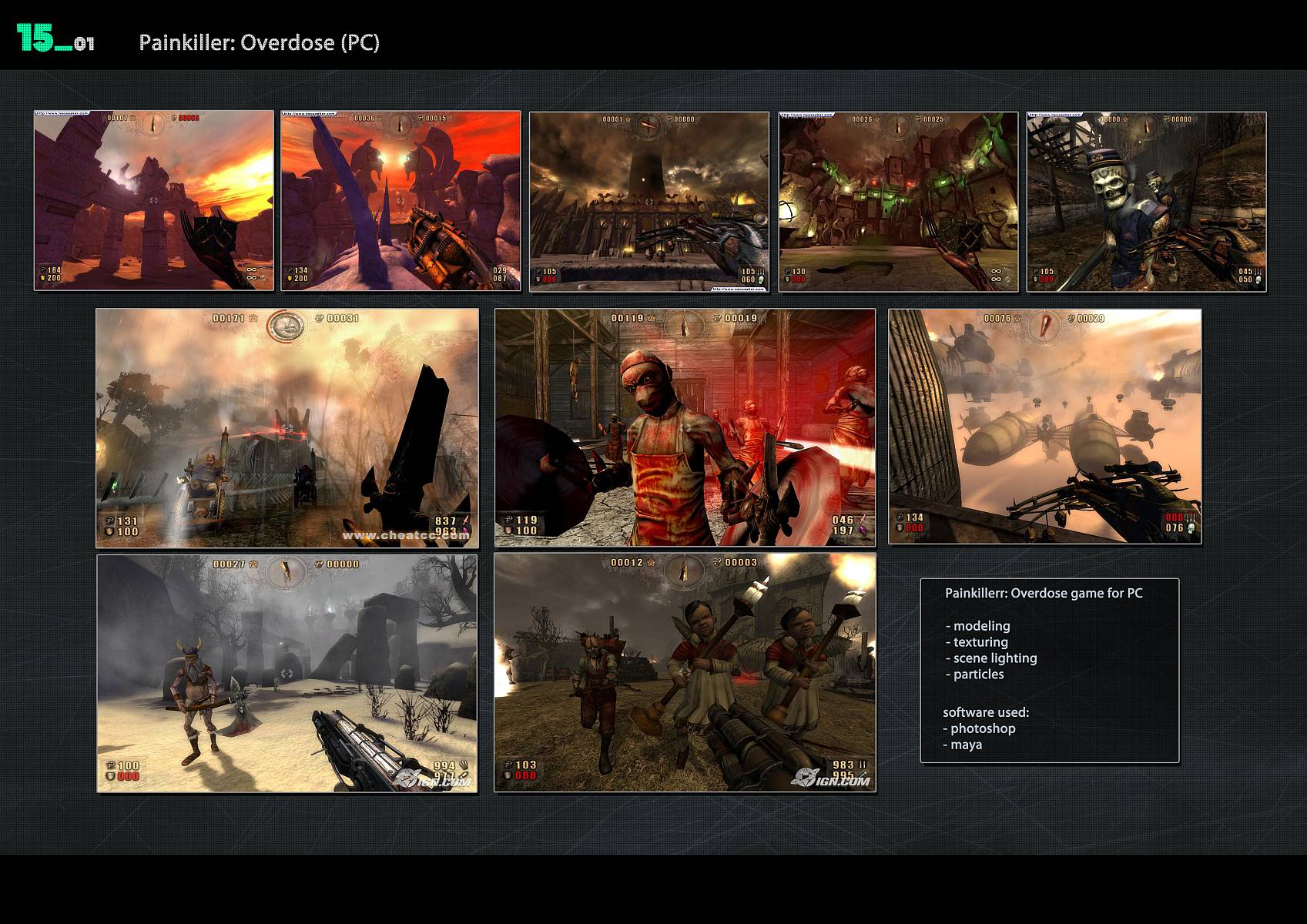Viewport: 1307px width, 924px height.
Task: Click ammo value '046' in butcher screenshot
Action: [843, 520]
